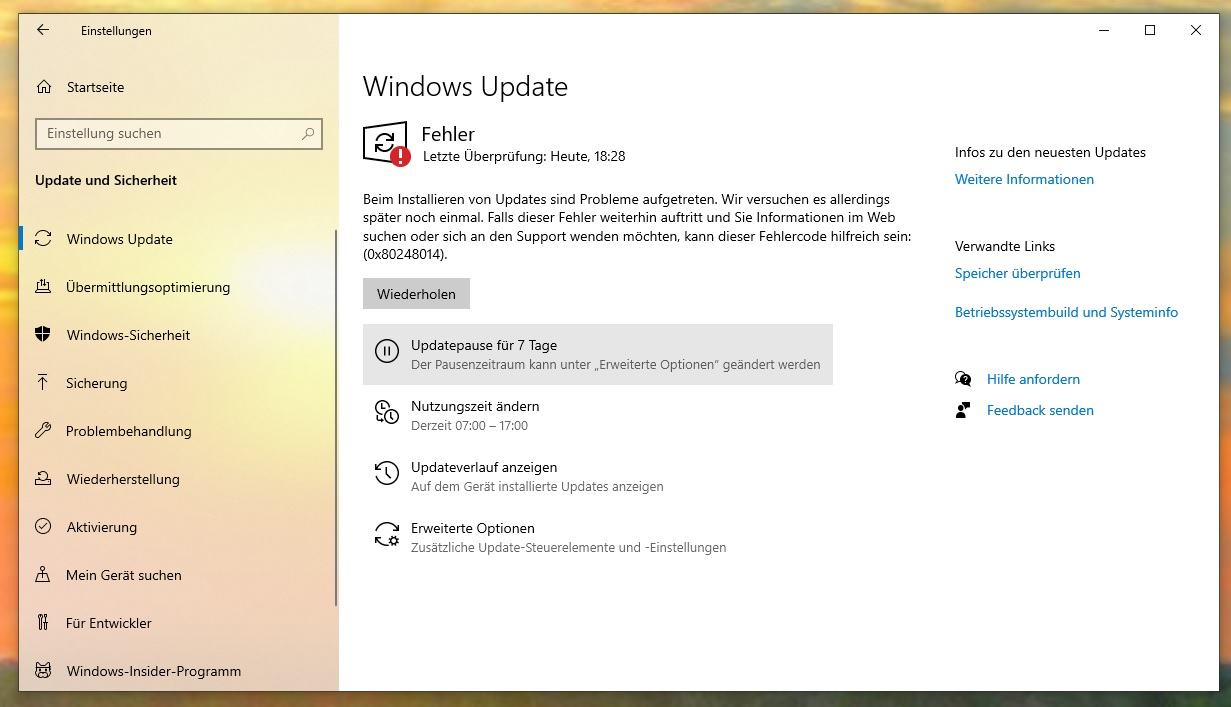Click the Update und Sicherheit heading

pyautogui.click(x=106, y=180)
